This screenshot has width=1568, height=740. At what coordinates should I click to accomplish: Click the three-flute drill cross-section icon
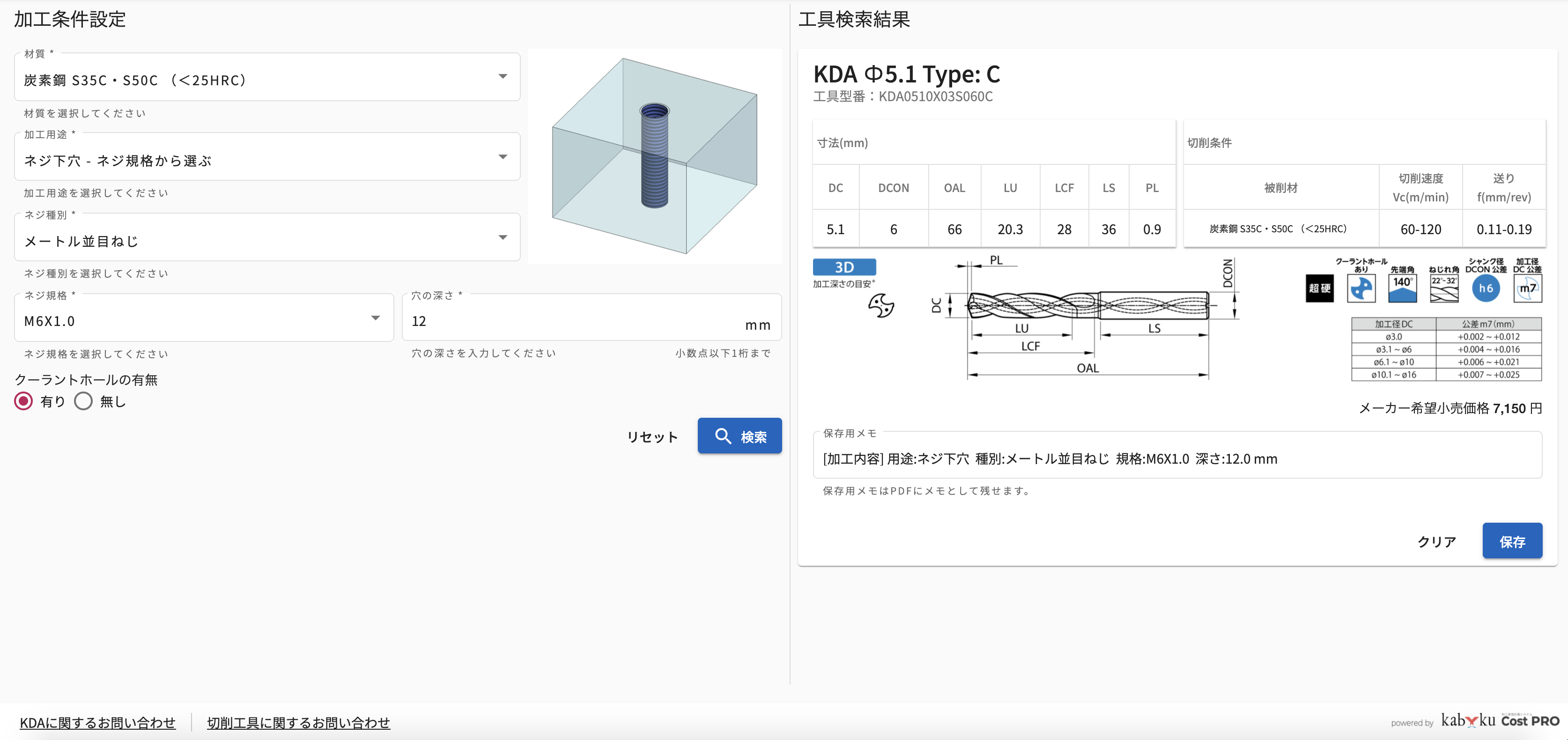tap(881, 305)
